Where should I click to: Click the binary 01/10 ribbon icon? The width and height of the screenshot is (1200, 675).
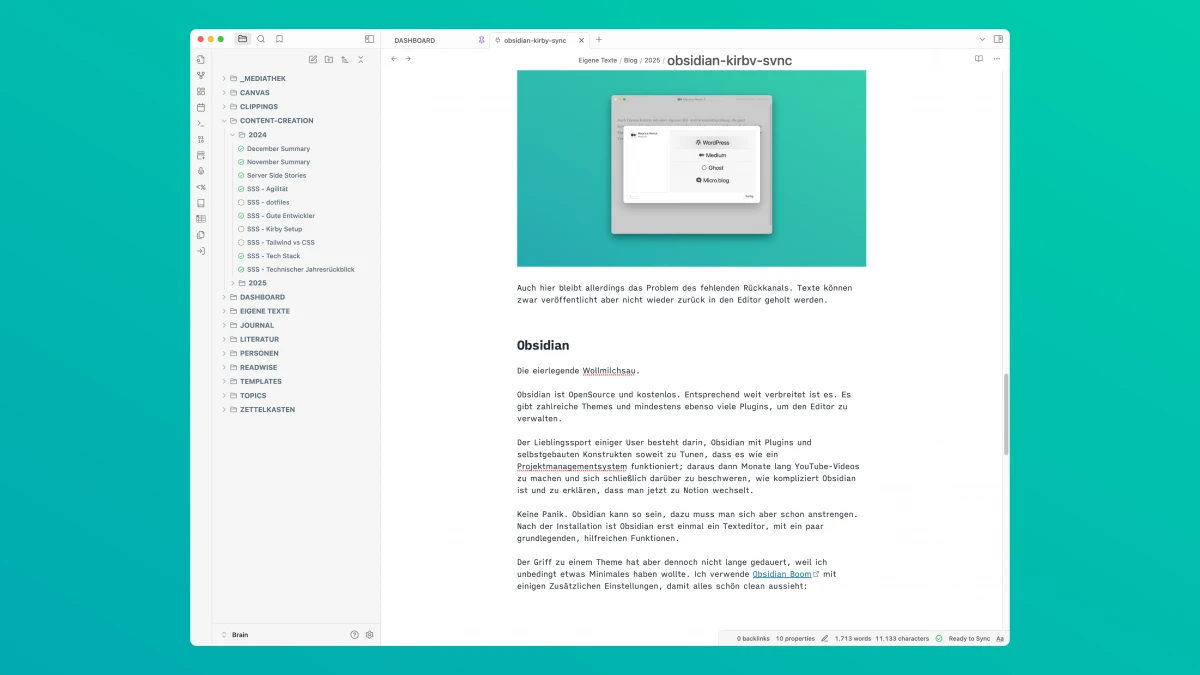point(201,139)
